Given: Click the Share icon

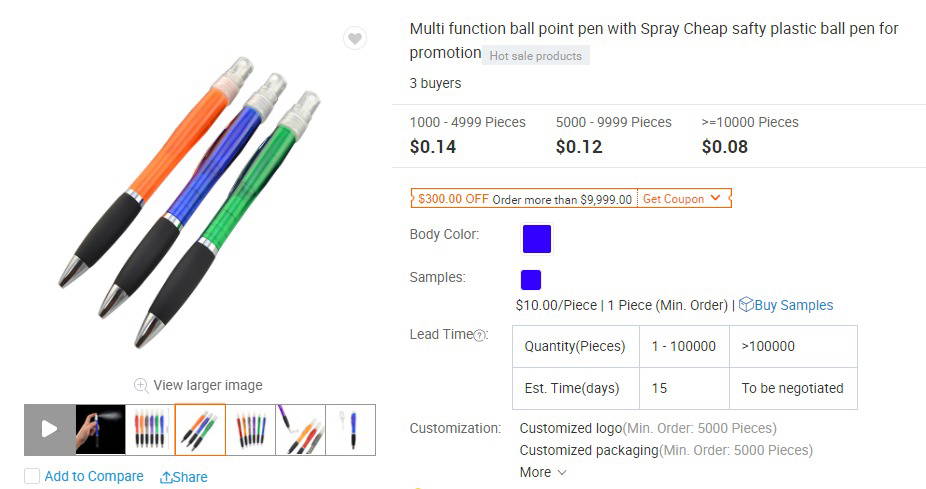Looking at the screenshot, I should point(167,478).
